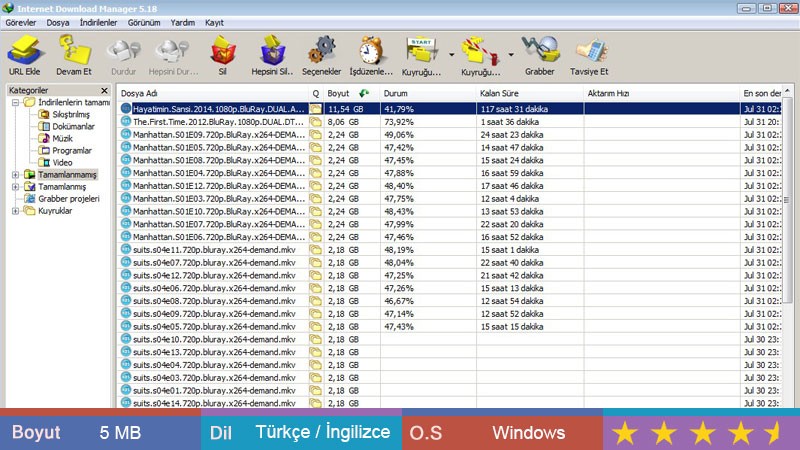Click the URL Ekle toolbar icon
The width and height of the screenshot is (800, 450).
coord(24,51)
